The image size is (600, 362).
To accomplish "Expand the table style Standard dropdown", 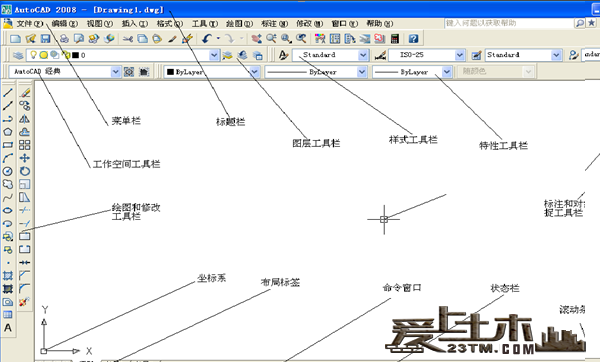I will pos(556,55).
